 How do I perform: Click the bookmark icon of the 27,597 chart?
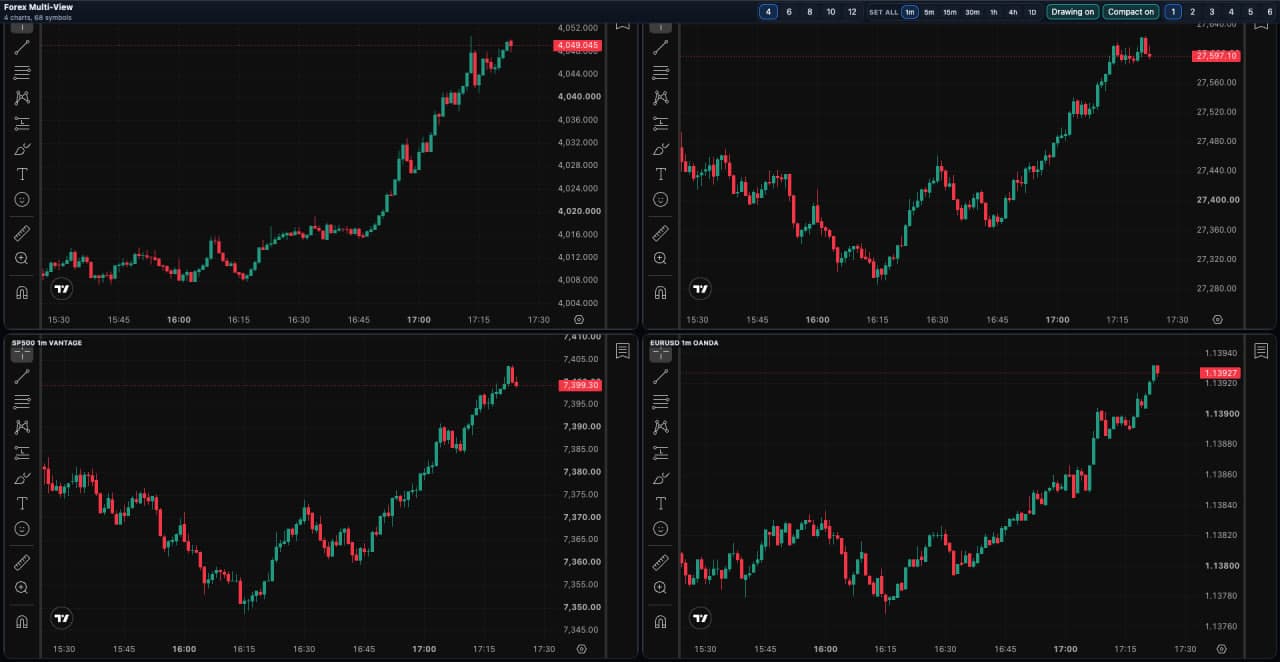pyautogui.click(x=1261, y=25)
